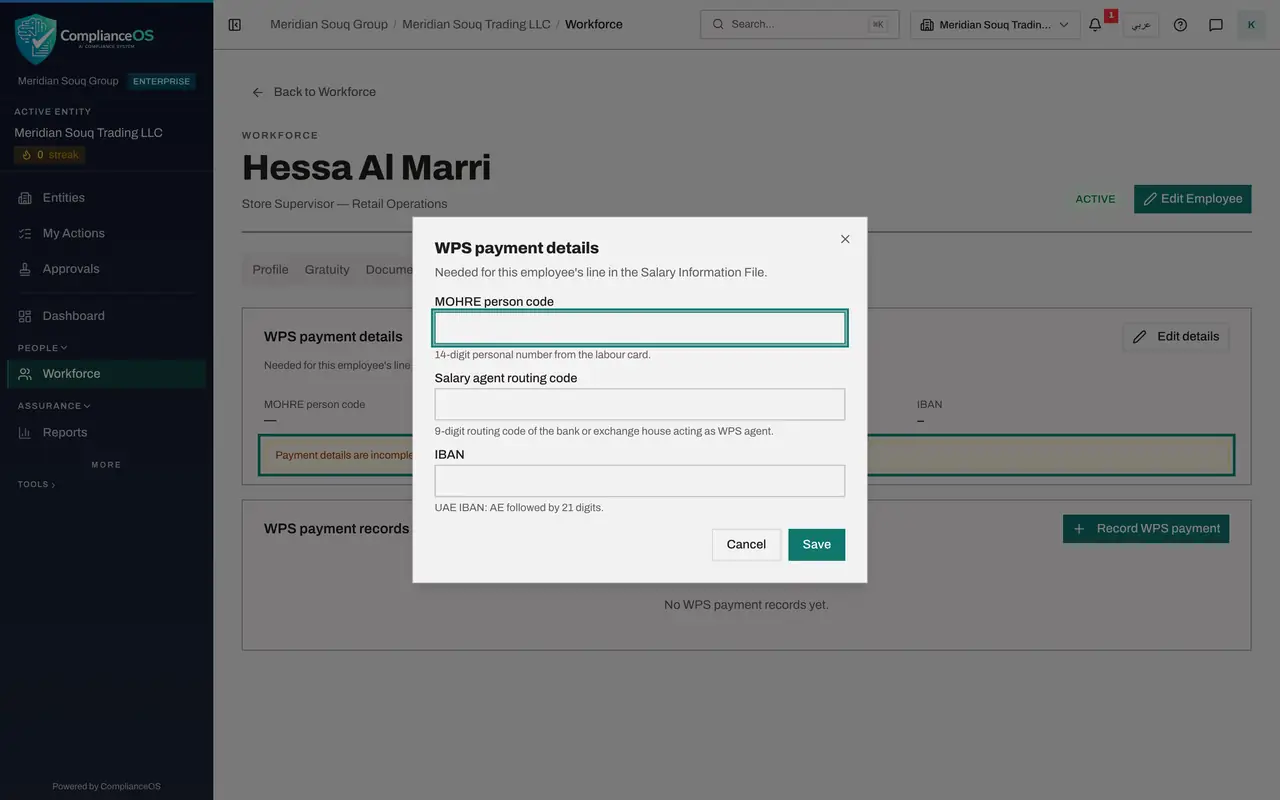Open Reports in the sidebar
1280x800 pixels.
tap(106, 432)
